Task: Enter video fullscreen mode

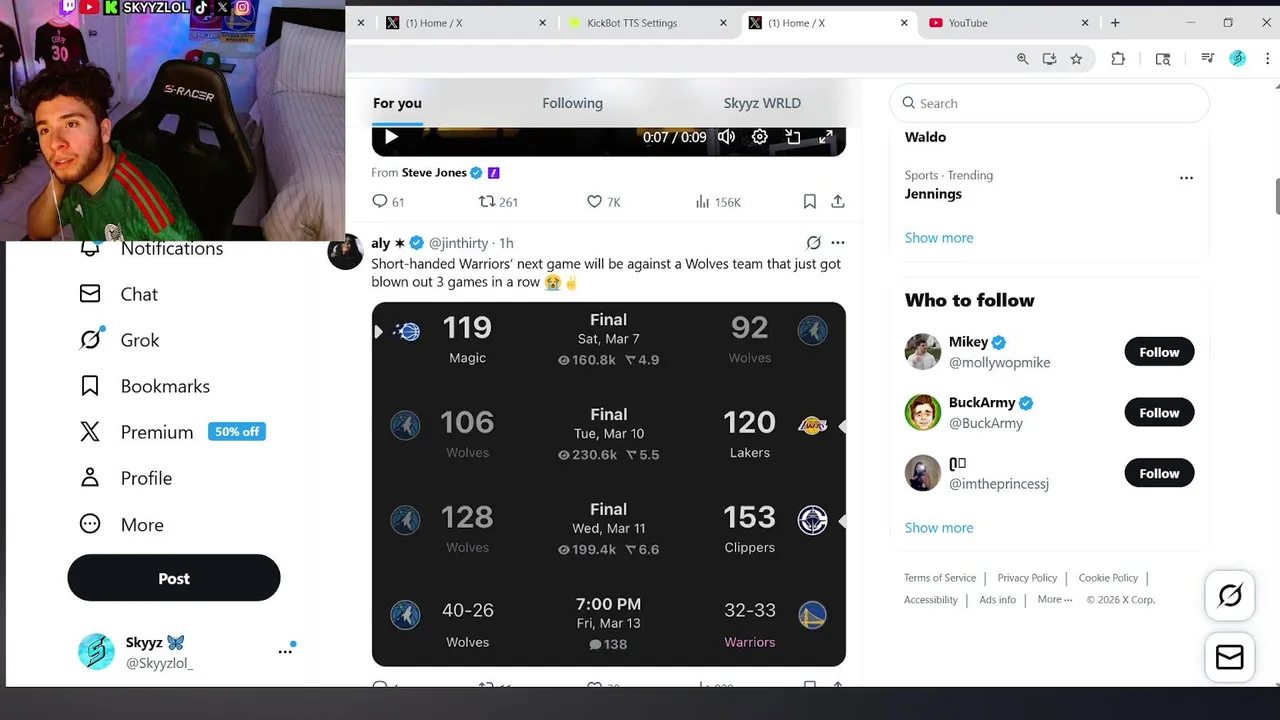Action: (x=826, y=137)
